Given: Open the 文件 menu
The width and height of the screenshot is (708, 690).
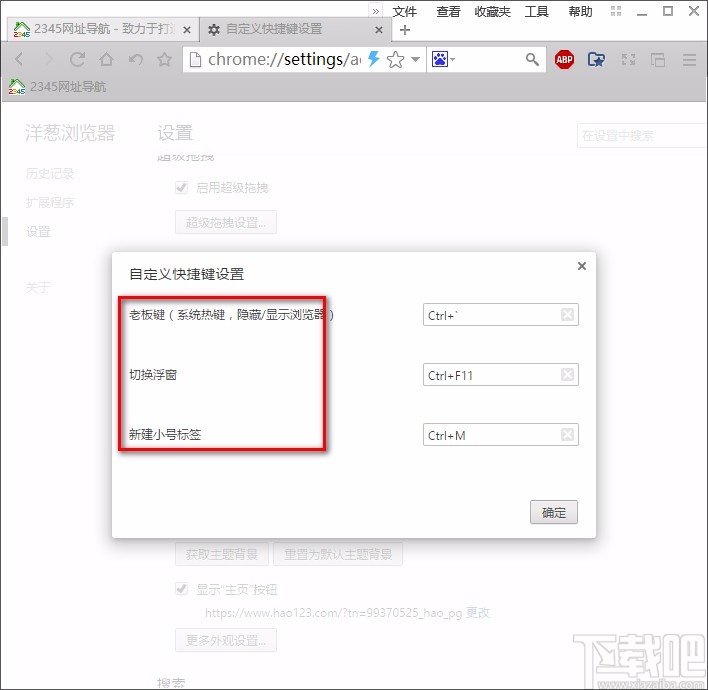Looking at the screenshot, I should (x=405, y=11).
